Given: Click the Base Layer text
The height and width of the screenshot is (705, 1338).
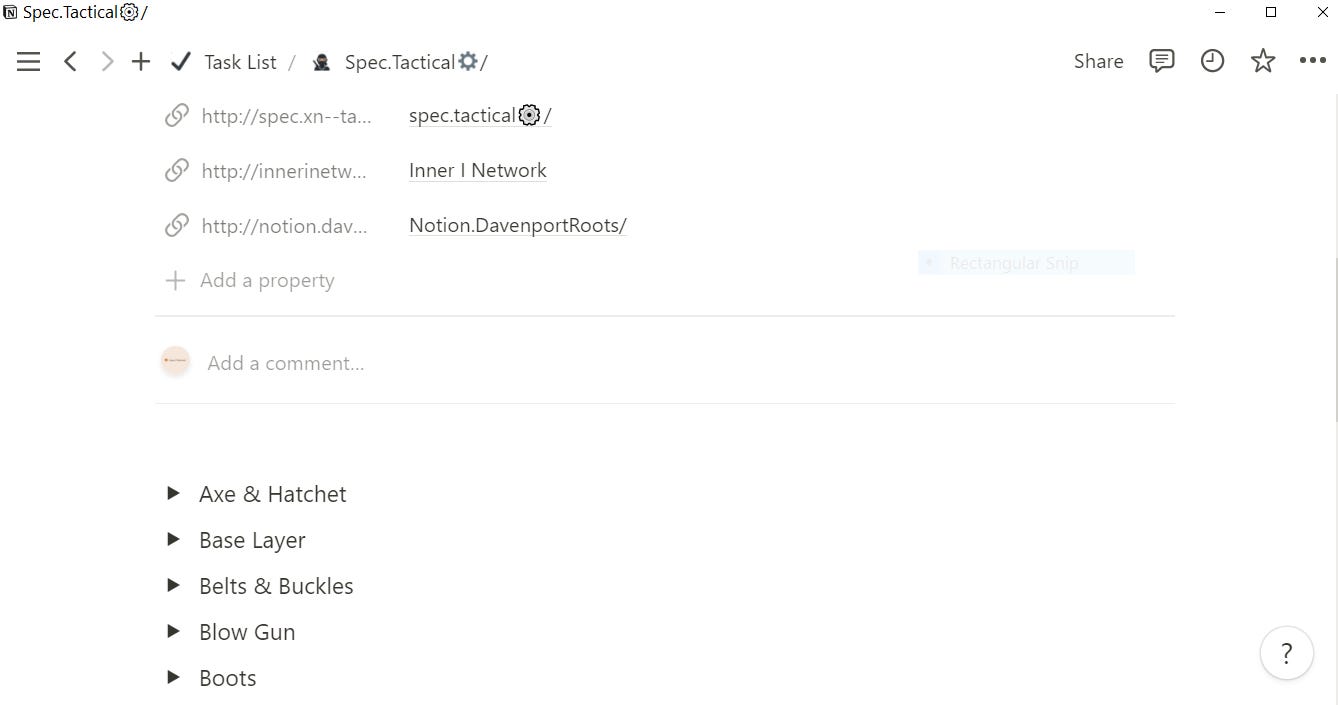Looking at the screenshot, I should [252, 540].
